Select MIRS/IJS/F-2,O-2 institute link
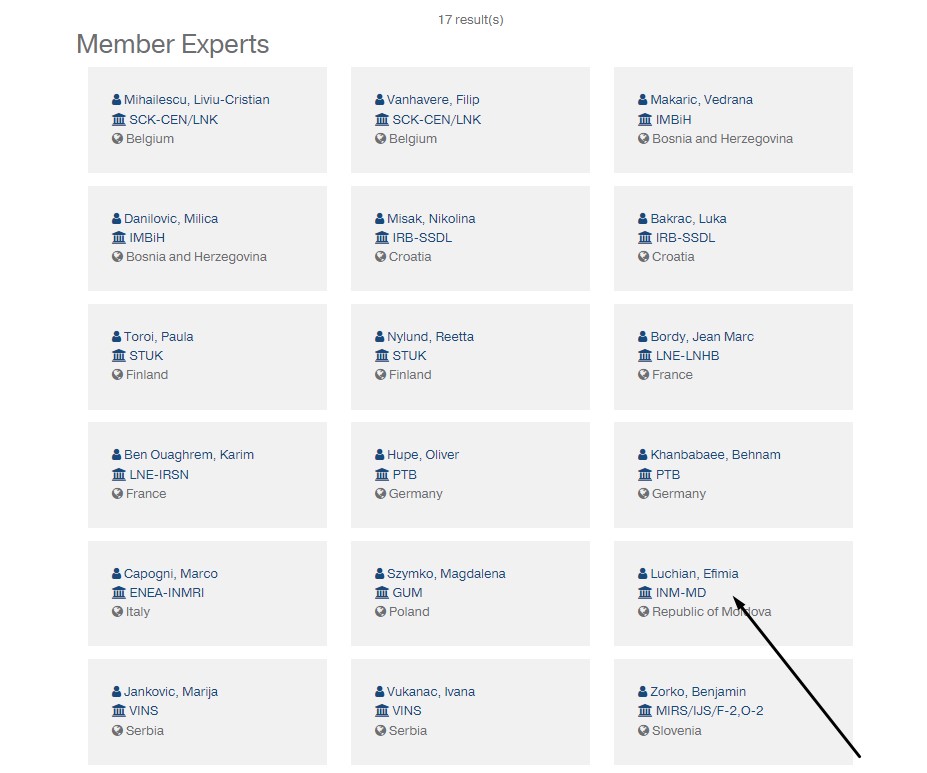Screen dimensions: 927x773 709,711
